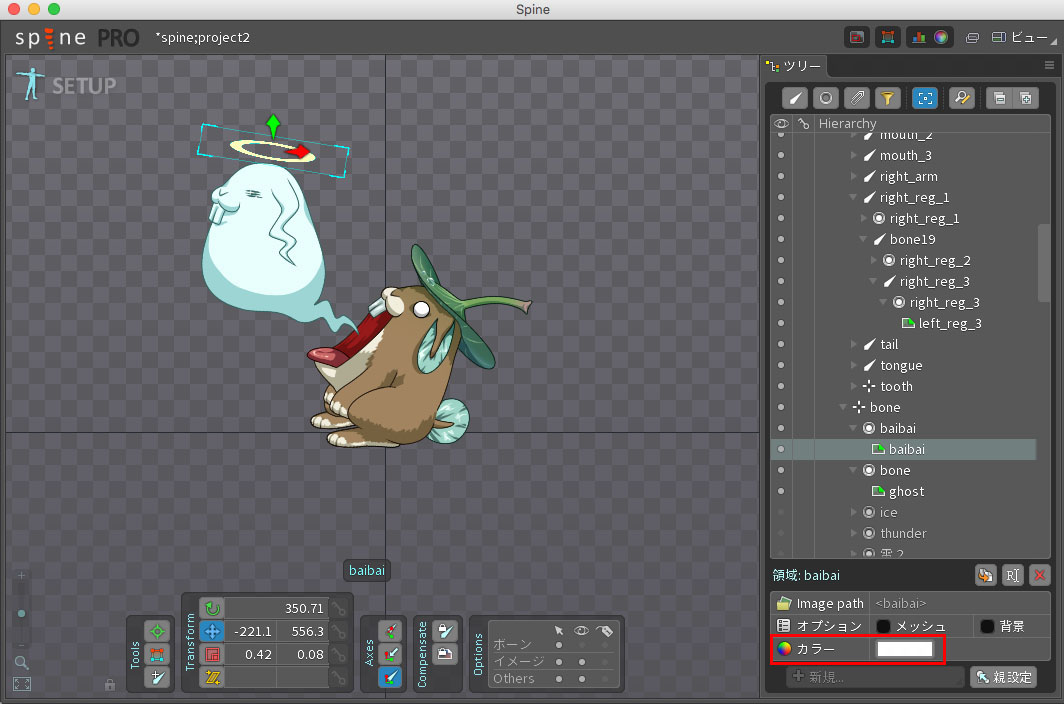Screen dimensions: 1064x704
Task: Choose Parent axes mode
Action: 390,654
